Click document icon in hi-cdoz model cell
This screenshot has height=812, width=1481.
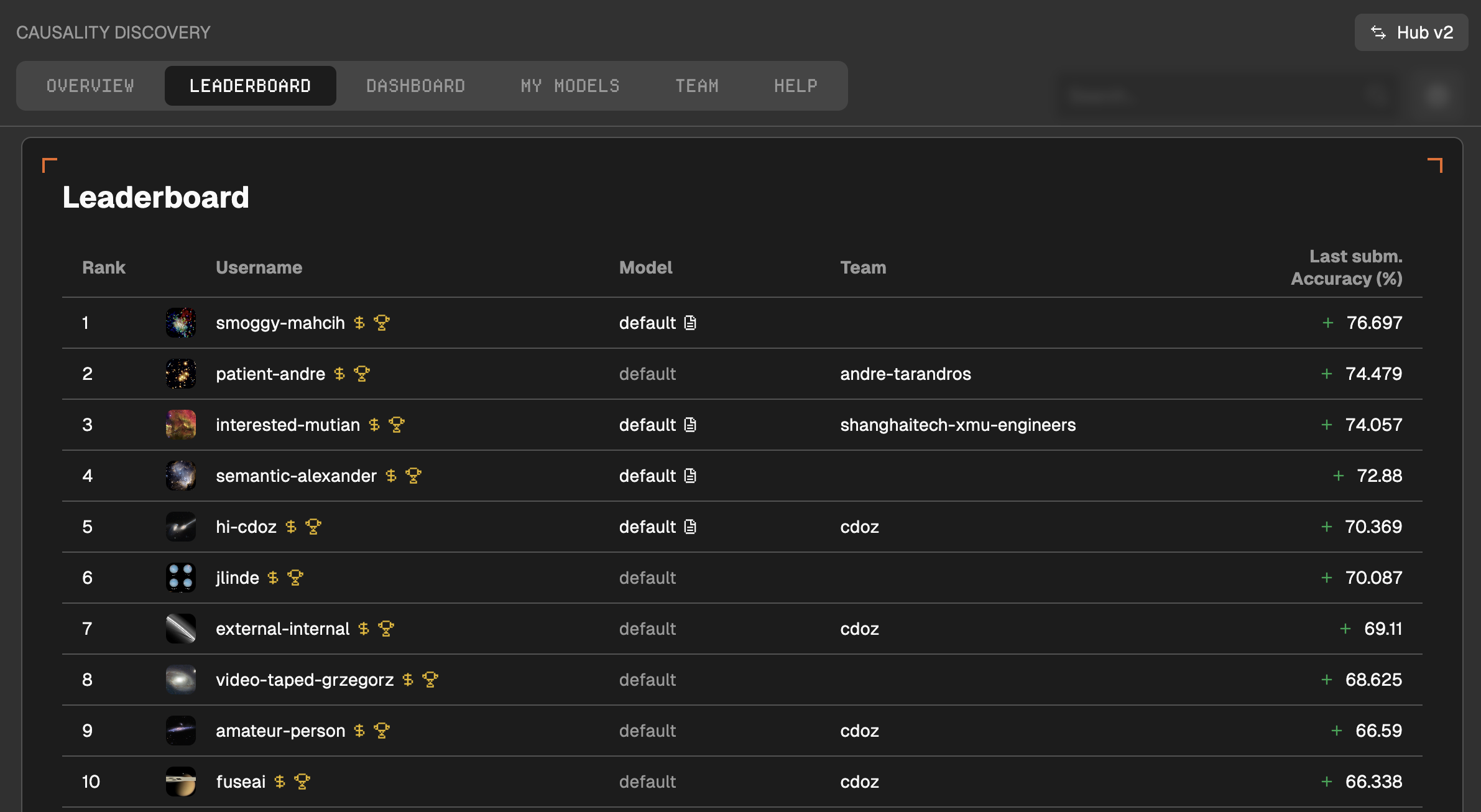690,527
